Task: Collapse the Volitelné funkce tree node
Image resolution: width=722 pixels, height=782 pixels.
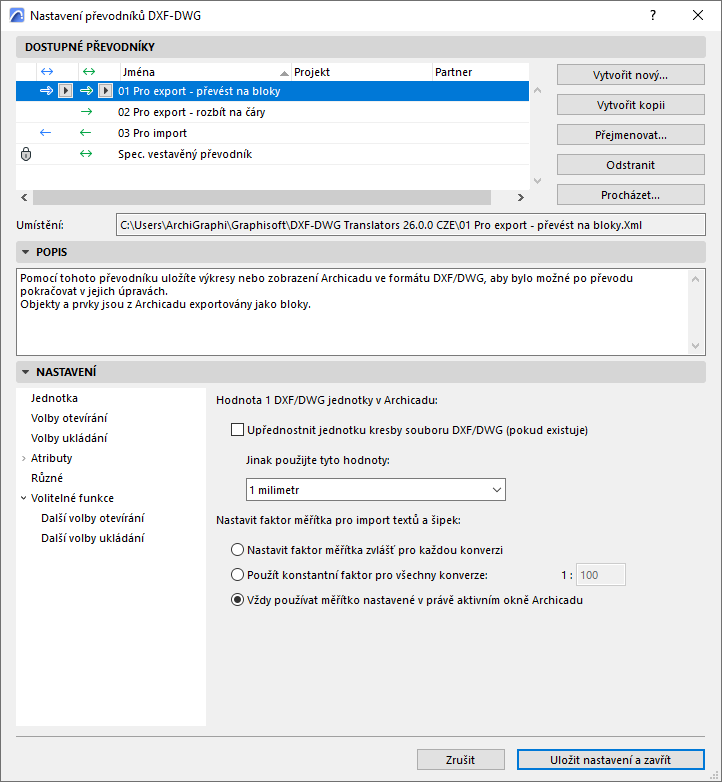Action: pyautogui.click(x=23, y=498)
